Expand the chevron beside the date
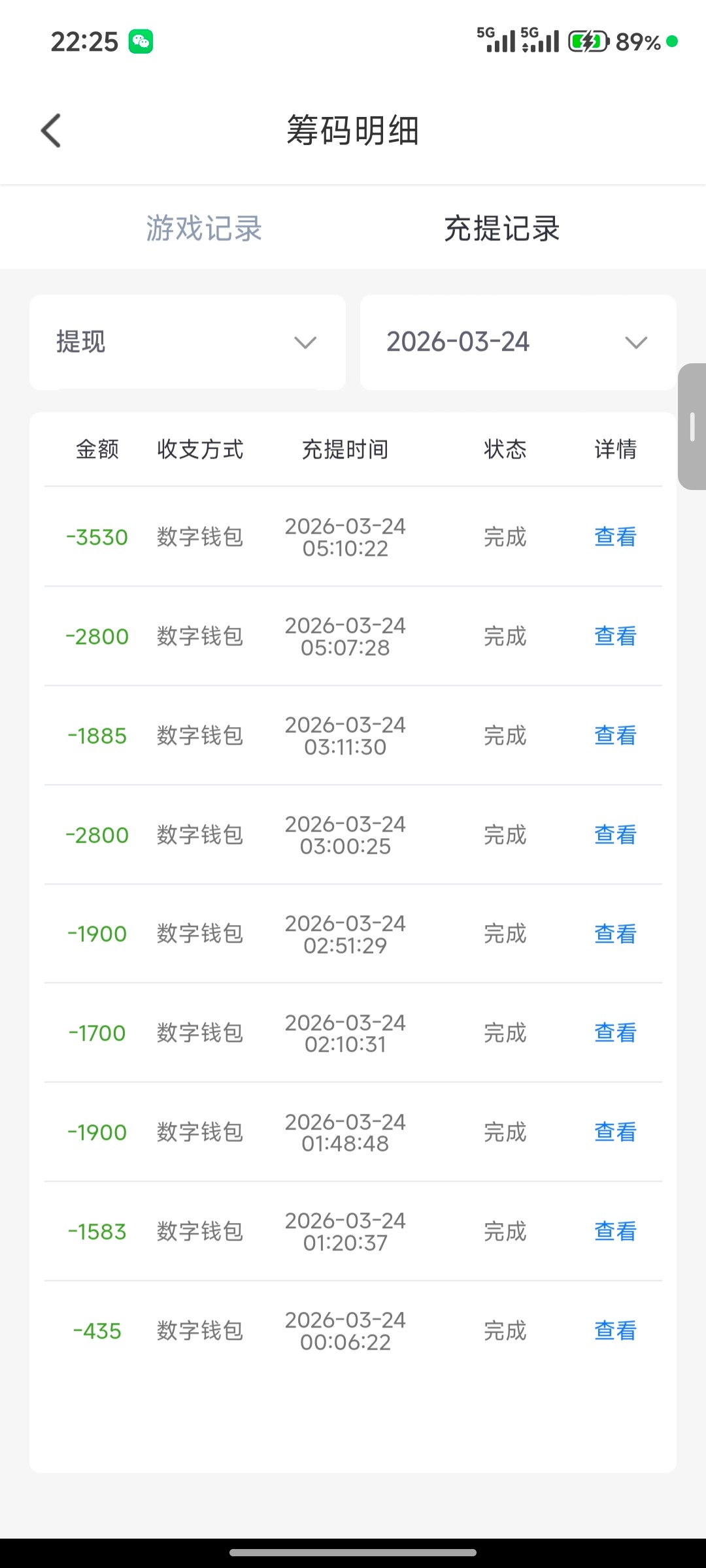Screen dimensions: 706x1568 [x=636, y=342]
